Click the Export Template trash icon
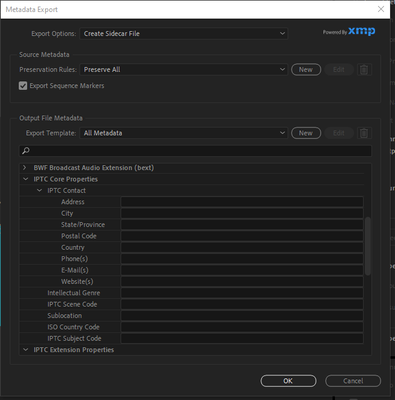 pos(364,133)
